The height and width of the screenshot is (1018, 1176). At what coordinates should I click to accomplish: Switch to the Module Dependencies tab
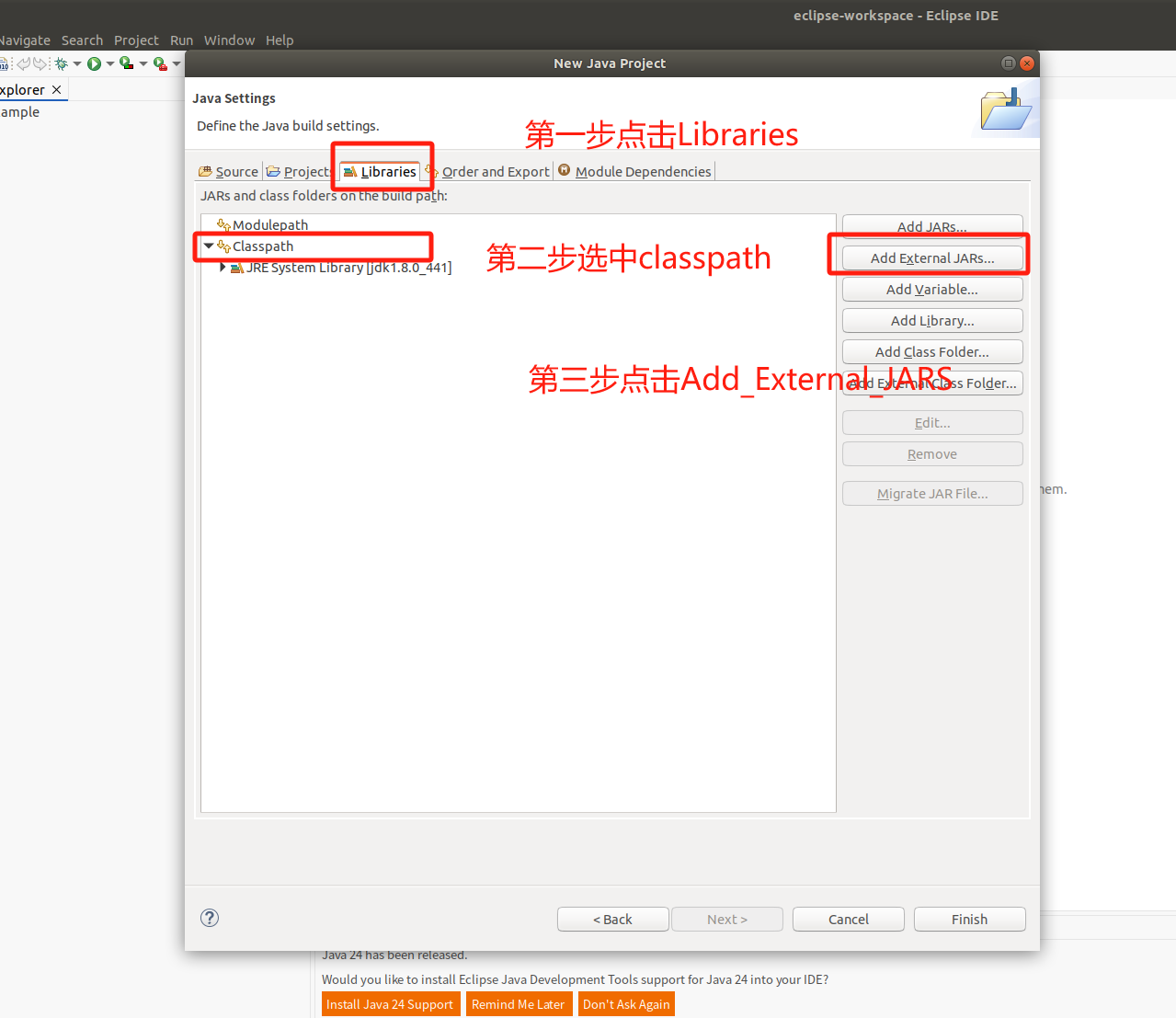point(634,171)
